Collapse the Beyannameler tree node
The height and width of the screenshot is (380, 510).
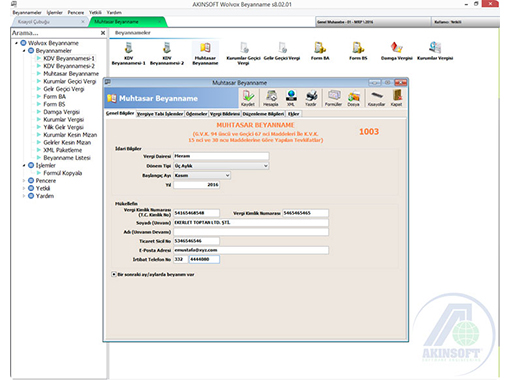[24, 51]
